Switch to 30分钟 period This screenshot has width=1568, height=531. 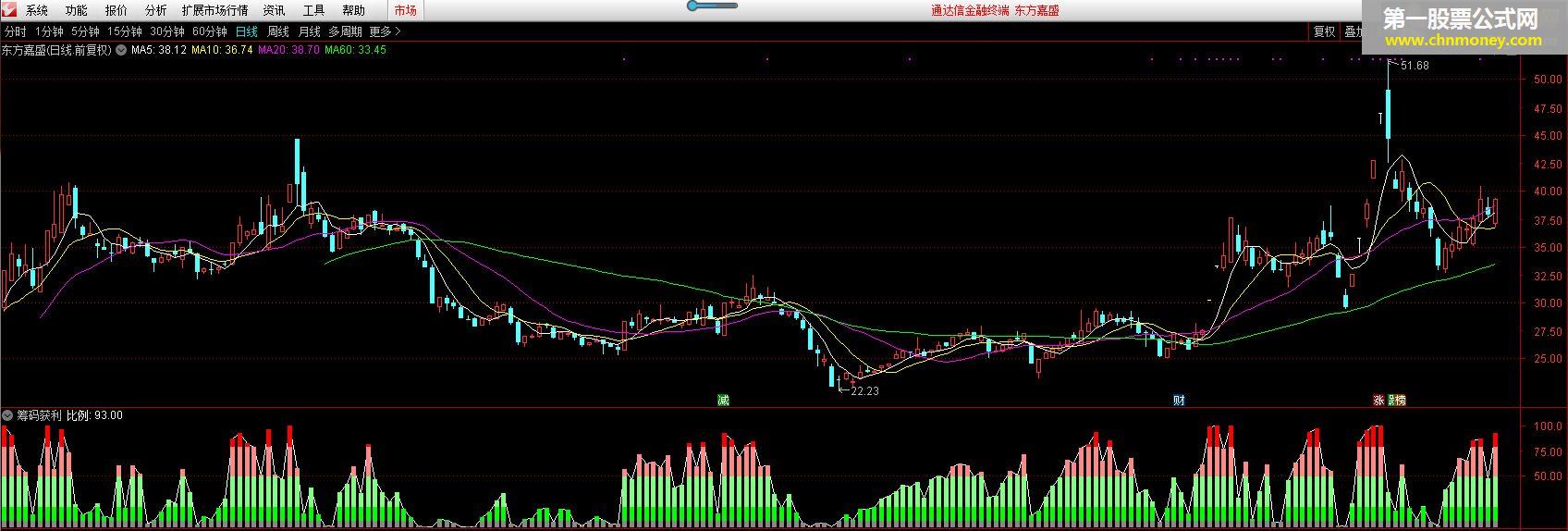pyautogui.click(x=167, y=31)
